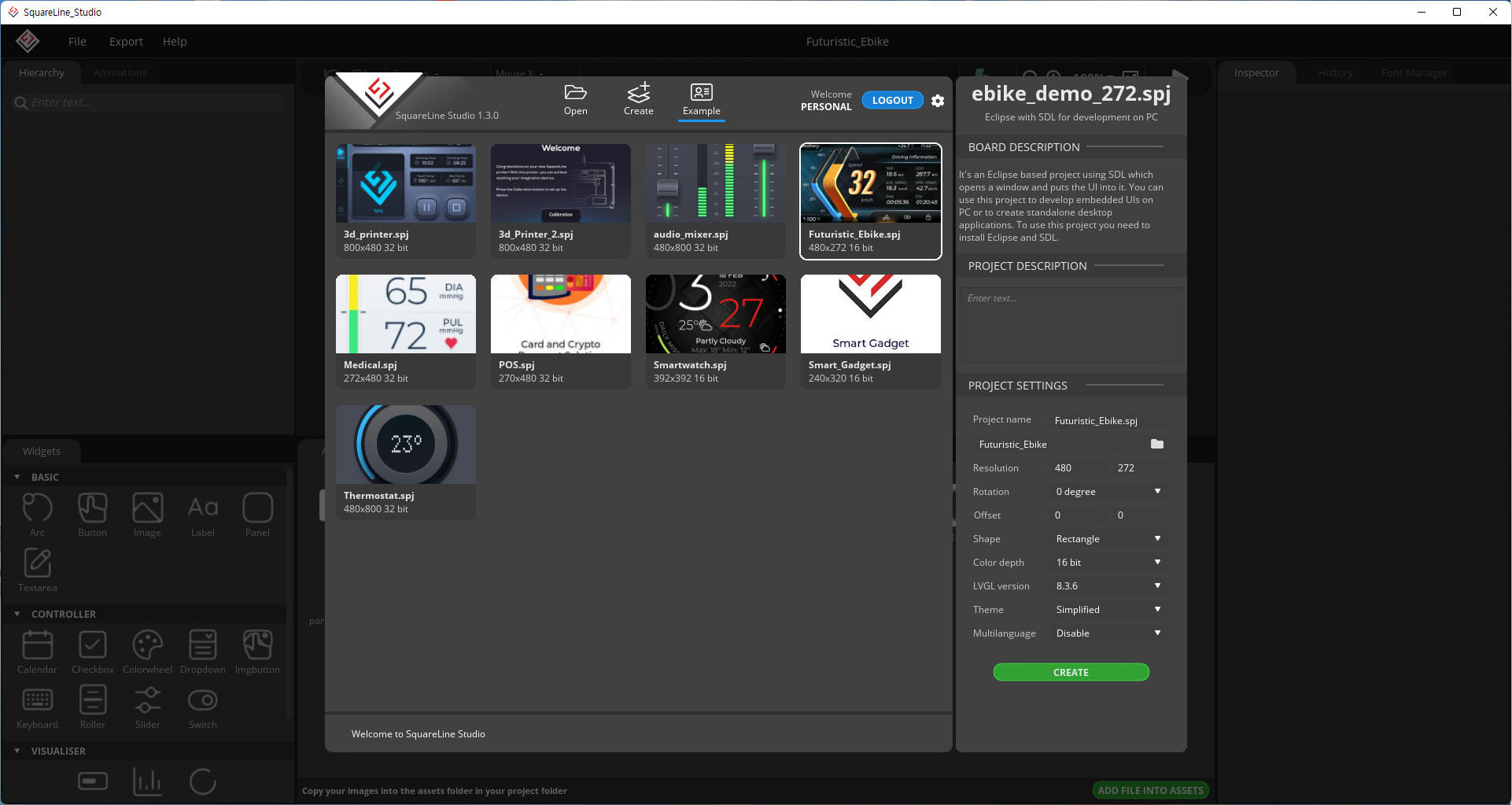Viewport: 1512px width, 805px height.
Task: Open the Color depth dropdown
Action: (x=1108, y=562)
